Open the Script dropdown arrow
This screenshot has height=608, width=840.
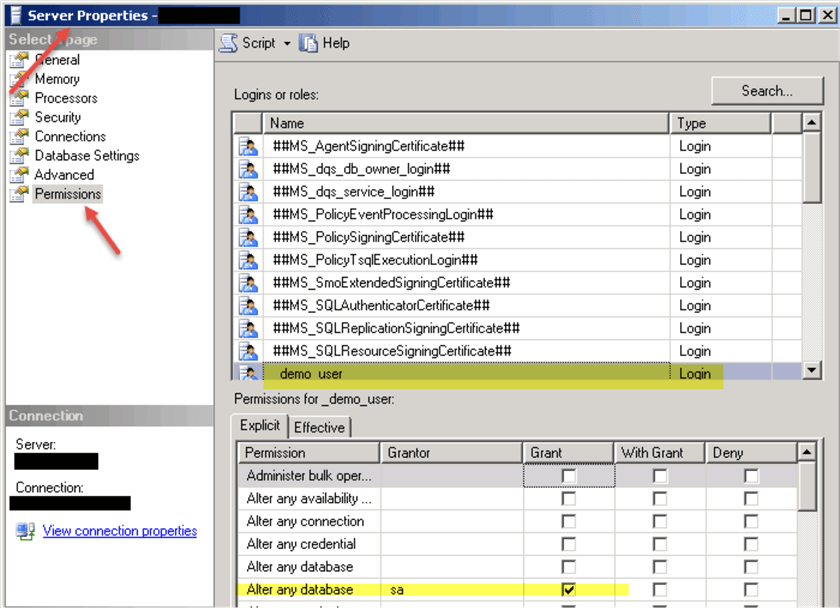pos(287,43)
